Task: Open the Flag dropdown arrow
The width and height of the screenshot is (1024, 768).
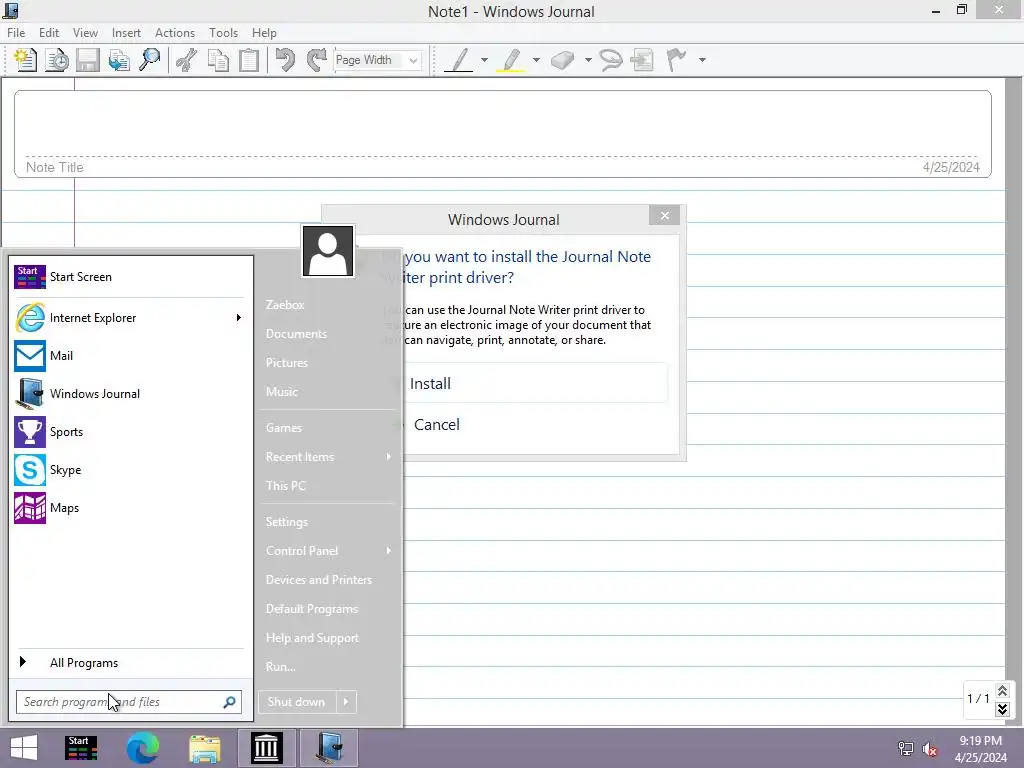Action: pos(702,60)
